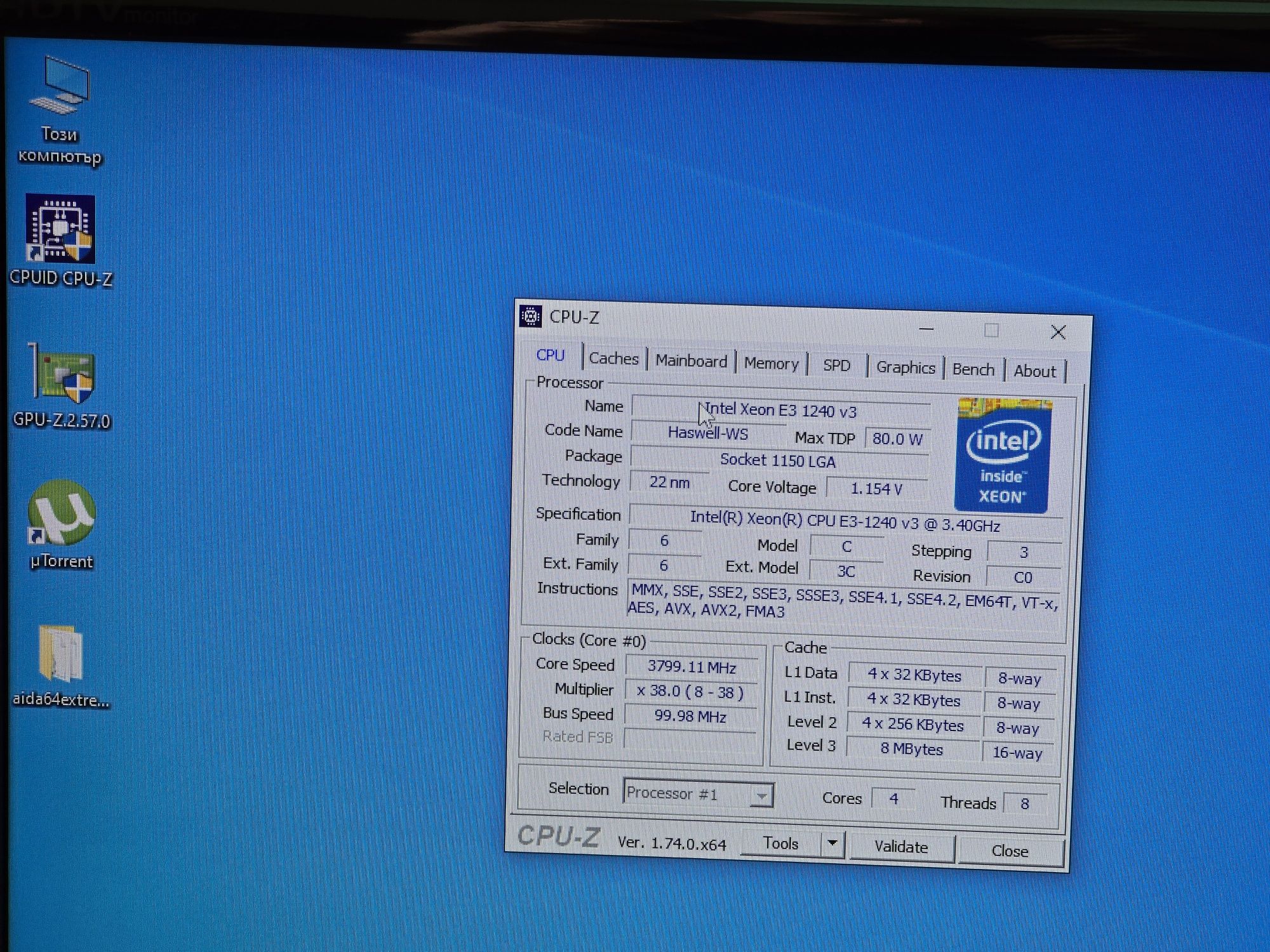Click the Name field 'Intel Xeon E3 1240 v3'
The height and width of the screenshot is (952, 1270).
[780, 411]
